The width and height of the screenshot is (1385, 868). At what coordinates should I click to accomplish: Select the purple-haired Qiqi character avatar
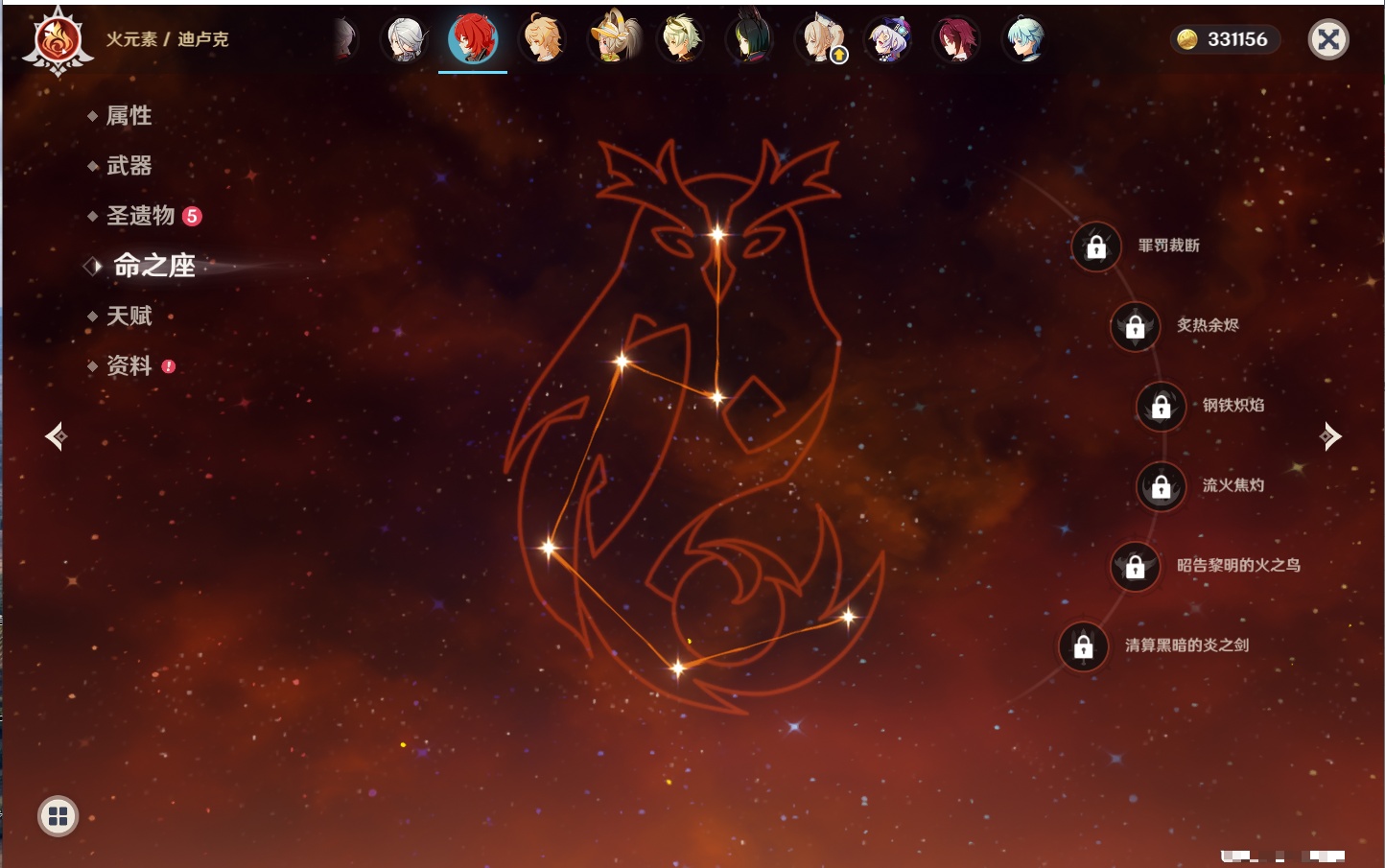point(887,40)
